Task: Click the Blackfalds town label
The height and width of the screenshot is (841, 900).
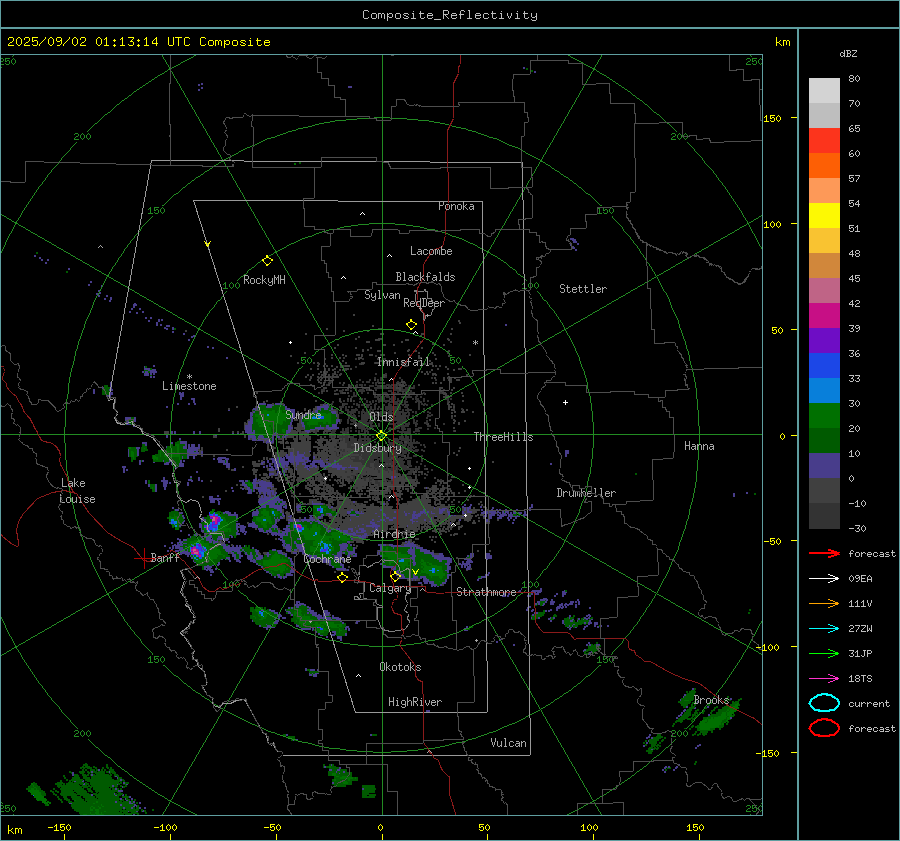Action: click(x=425, y=277)
